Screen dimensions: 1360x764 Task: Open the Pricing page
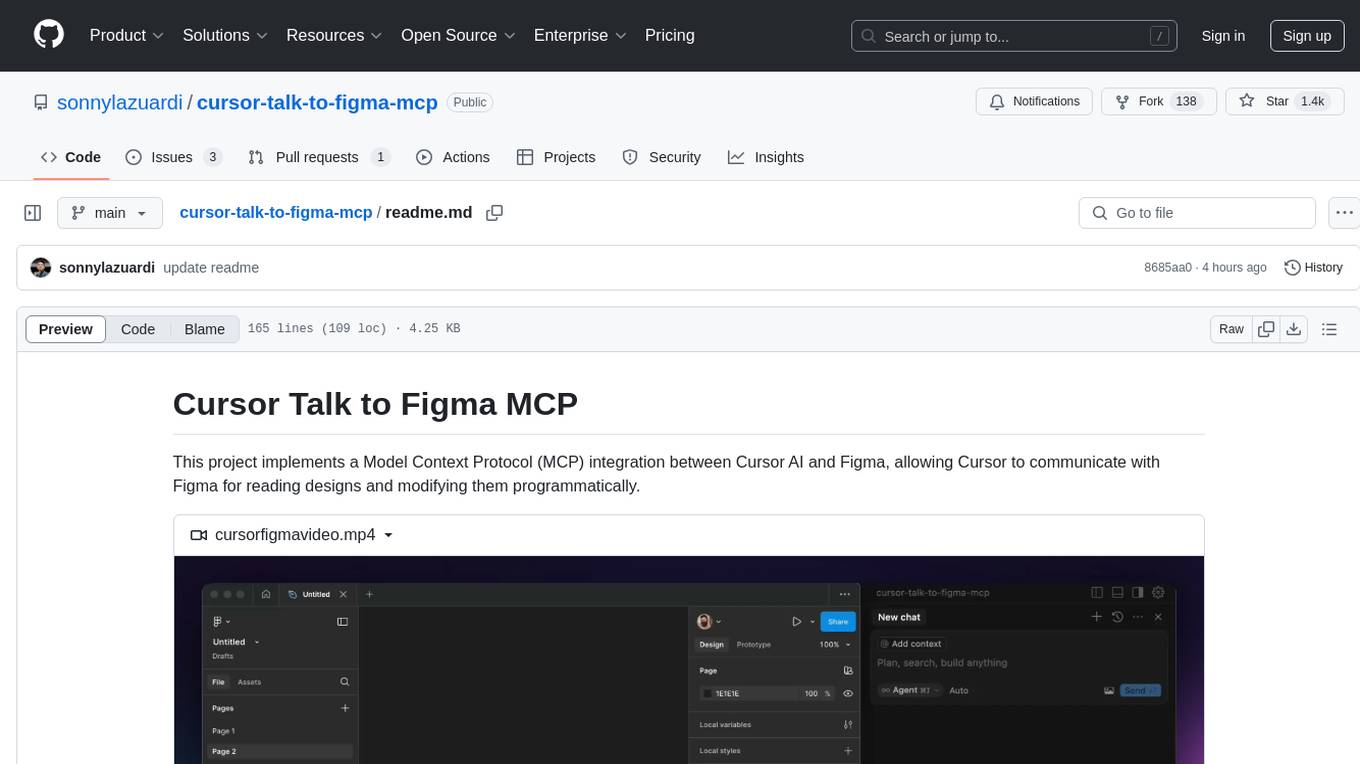click(670, 35)
